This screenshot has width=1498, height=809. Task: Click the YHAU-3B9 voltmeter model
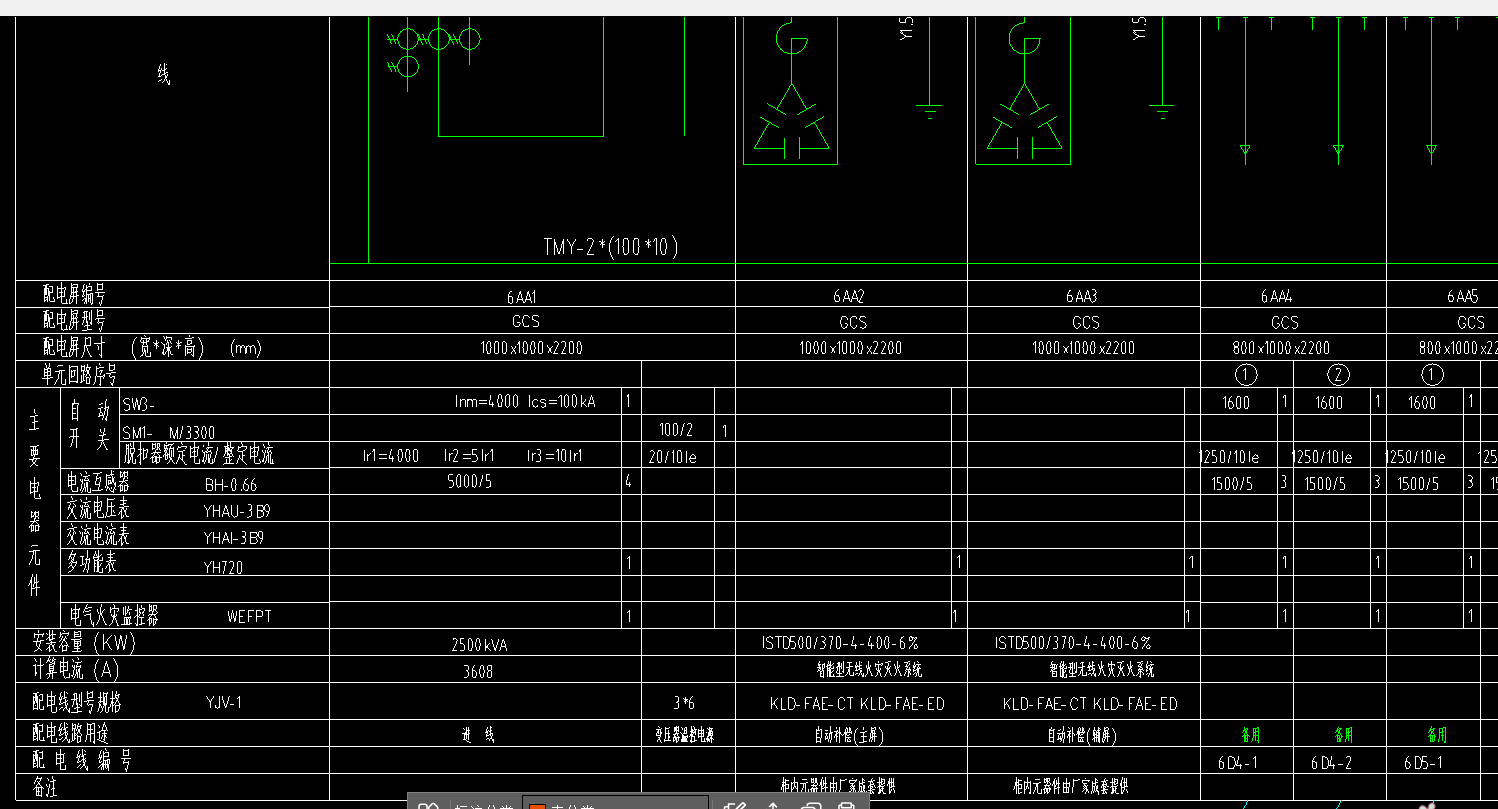coord(237,511)
